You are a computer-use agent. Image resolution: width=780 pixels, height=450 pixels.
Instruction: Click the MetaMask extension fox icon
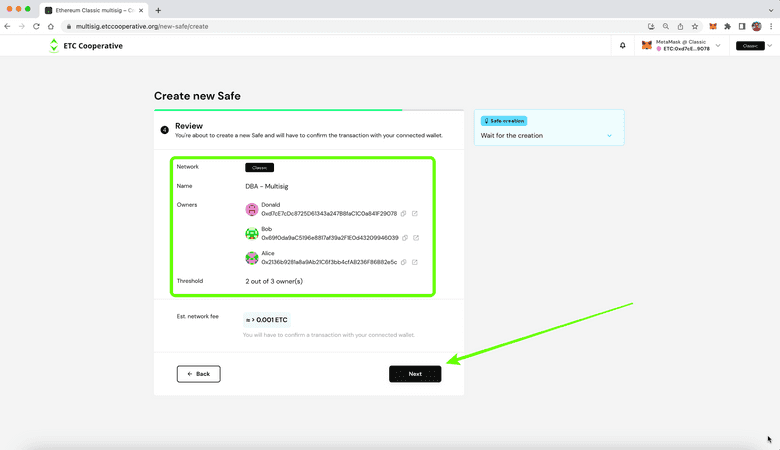pos(713,26)
